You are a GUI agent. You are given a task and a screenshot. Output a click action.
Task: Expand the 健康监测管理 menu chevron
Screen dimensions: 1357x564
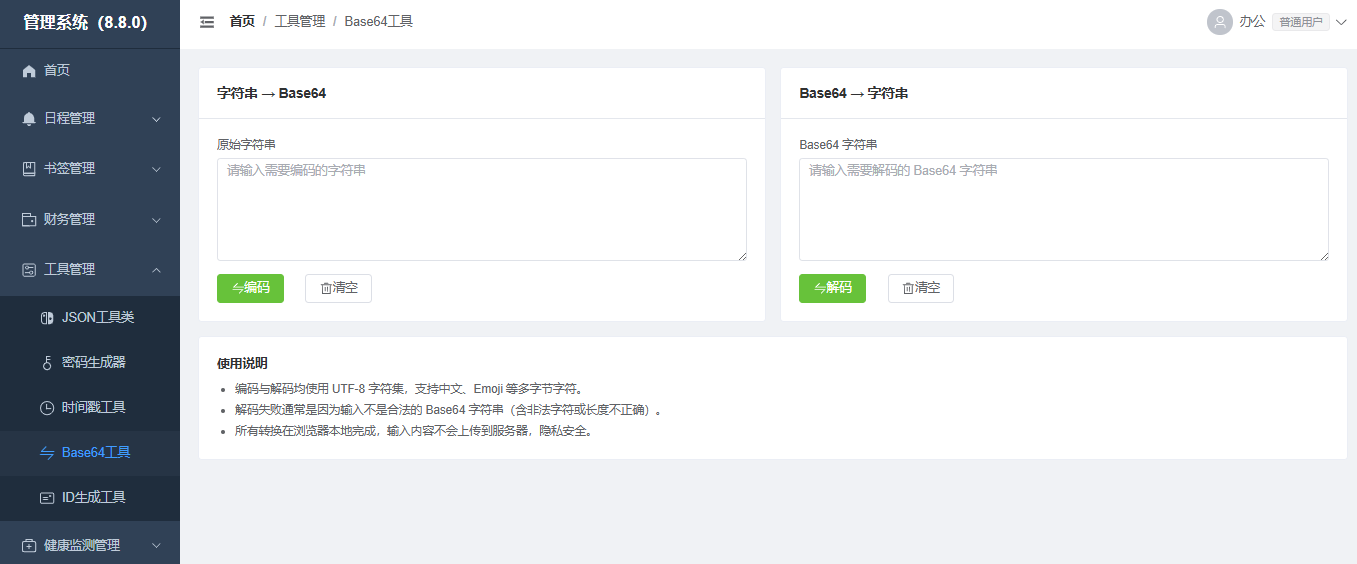pos(156,546)
